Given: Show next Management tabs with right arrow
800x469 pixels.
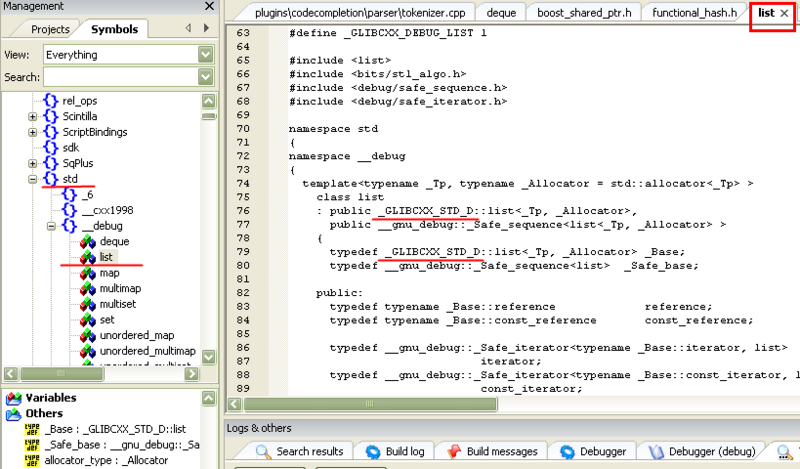Looking at the screenshot, I should tap(206, 28).
